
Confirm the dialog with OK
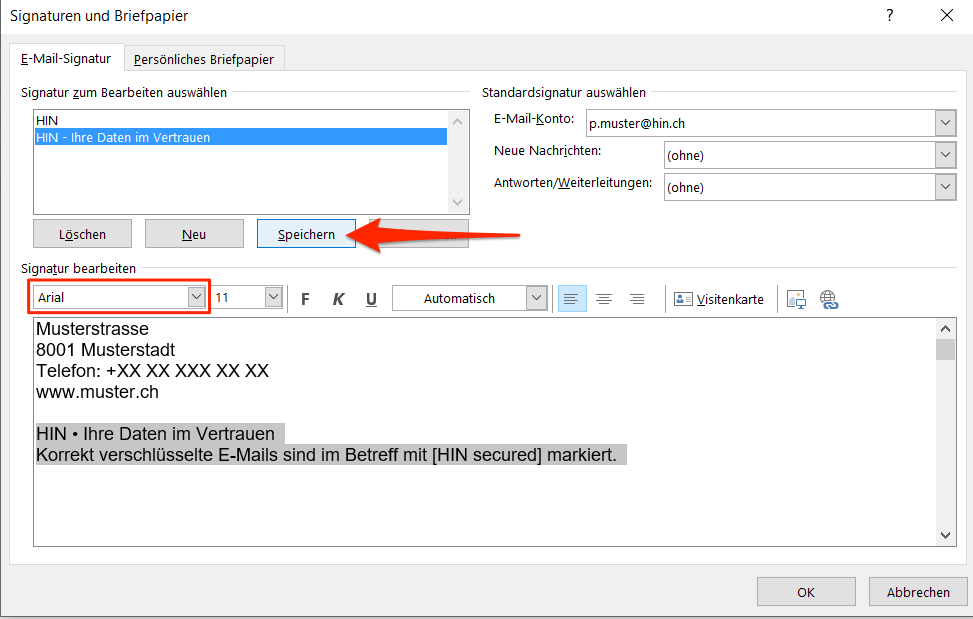coord(806,592)
